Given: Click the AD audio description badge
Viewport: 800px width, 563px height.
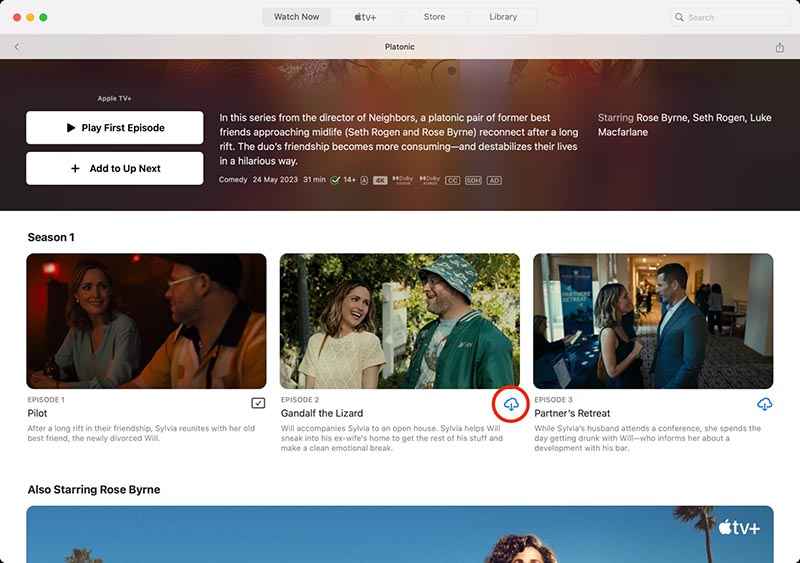Looking at the screenshot, I should (494, 180).
